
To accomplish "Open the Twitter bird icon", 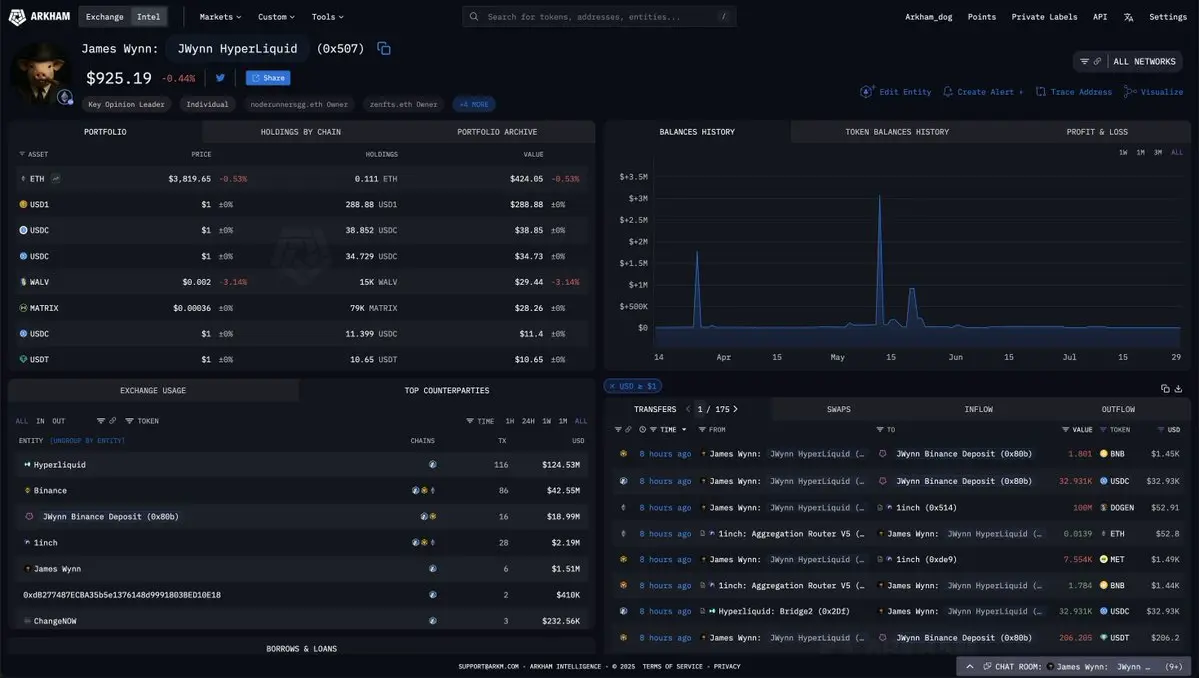I will point(220,77).
